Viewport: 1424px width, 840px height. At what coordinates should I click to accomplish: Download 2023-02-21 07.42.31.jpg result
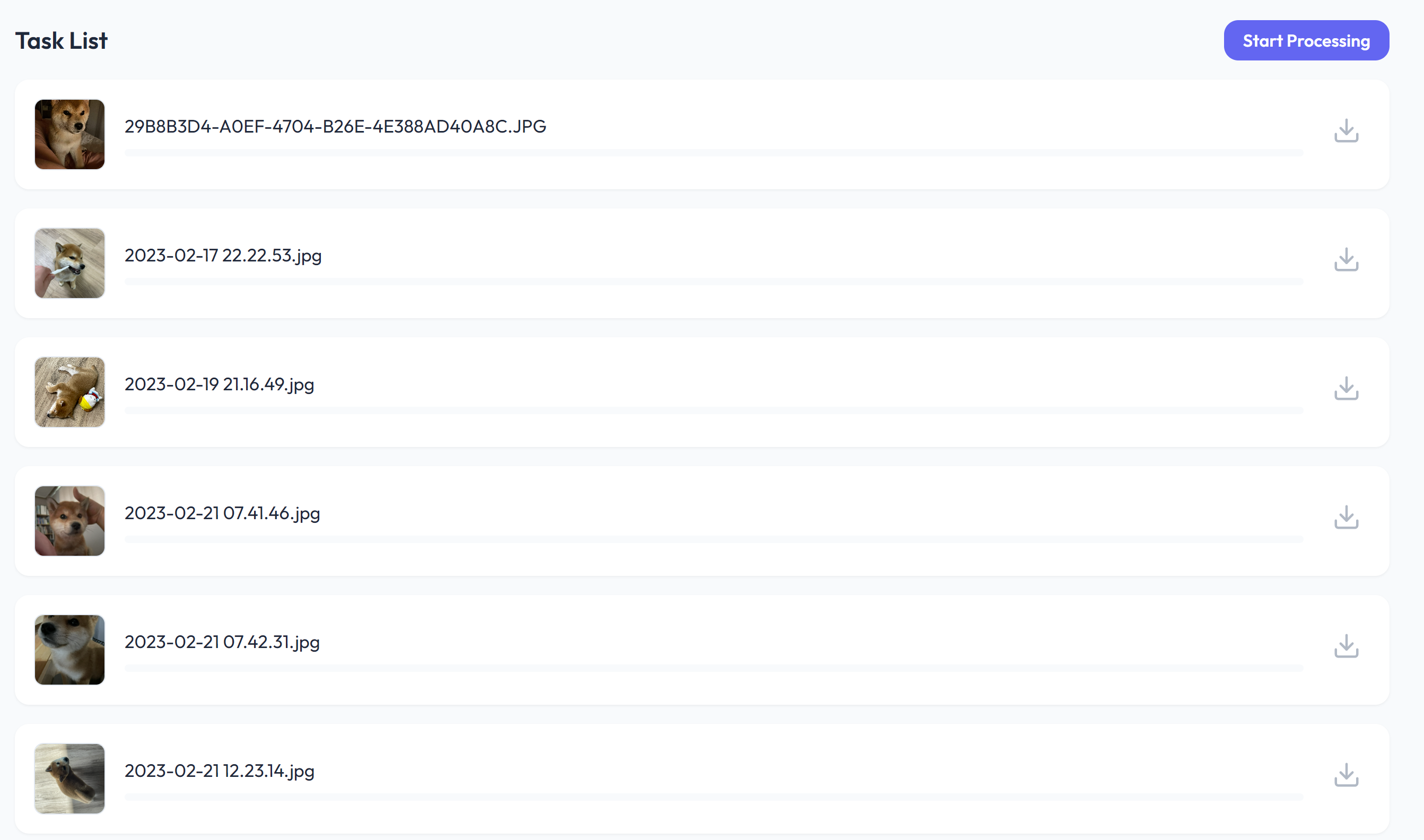tap(1346, 646)
